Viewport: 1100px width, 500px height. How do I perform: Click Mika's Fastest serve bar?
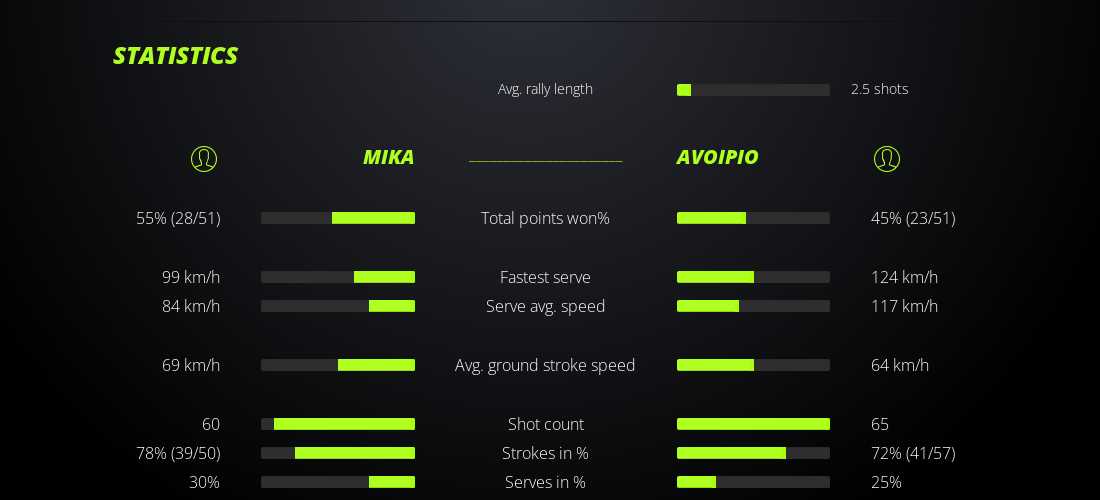pyautogui.click(x=338, y=277)
